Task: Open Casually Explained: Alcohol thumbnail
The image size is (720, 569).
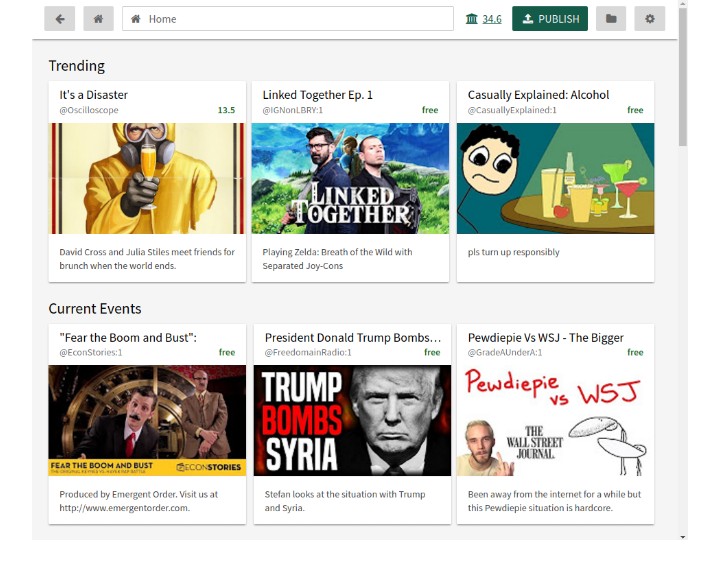Action: pos(556,178)
